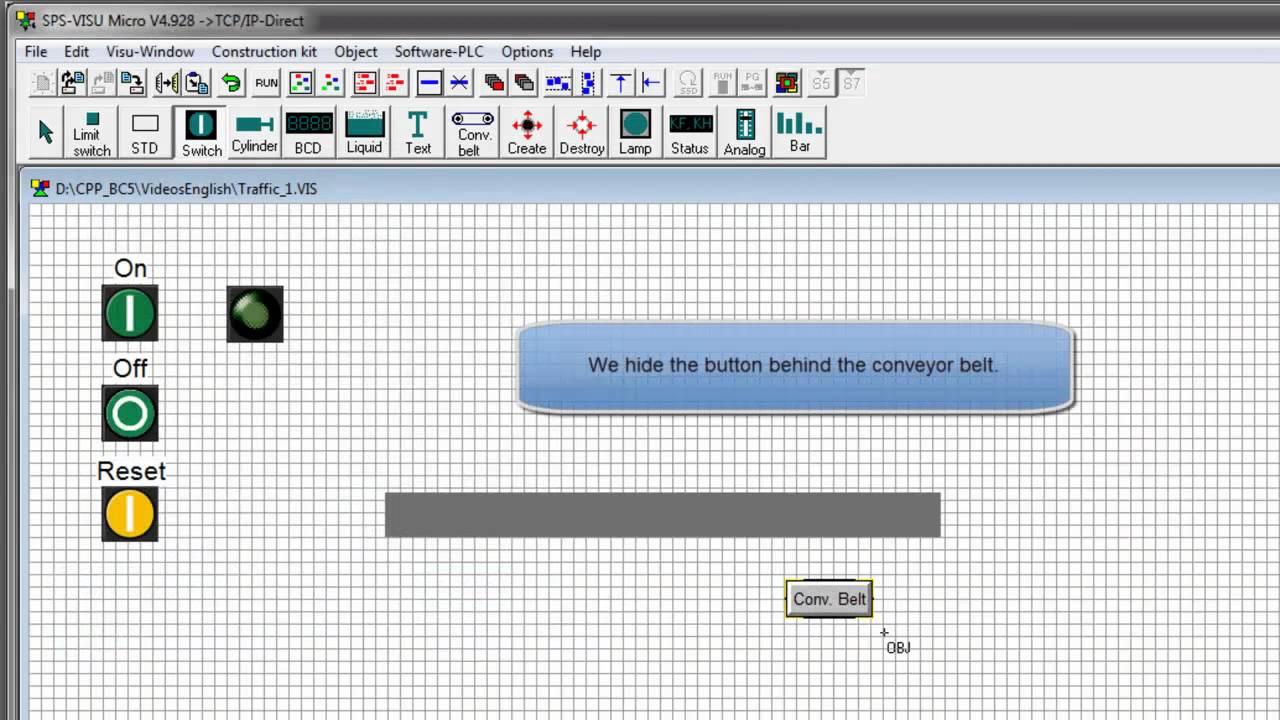The height and width of the screenshot is (720, 1280).
Task: Pick the Bar graph tool
Action: (x=800, y=133)
